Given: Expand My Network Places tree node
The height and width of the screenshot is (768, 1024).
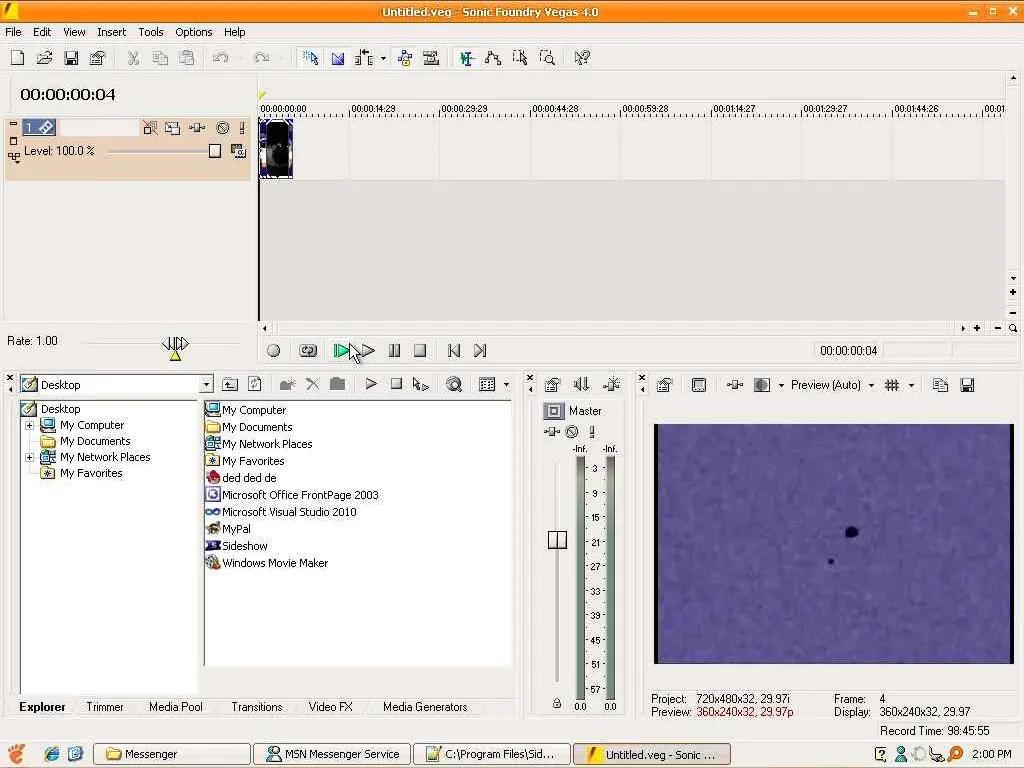Looking at the screenshot, I should (29, 457).
